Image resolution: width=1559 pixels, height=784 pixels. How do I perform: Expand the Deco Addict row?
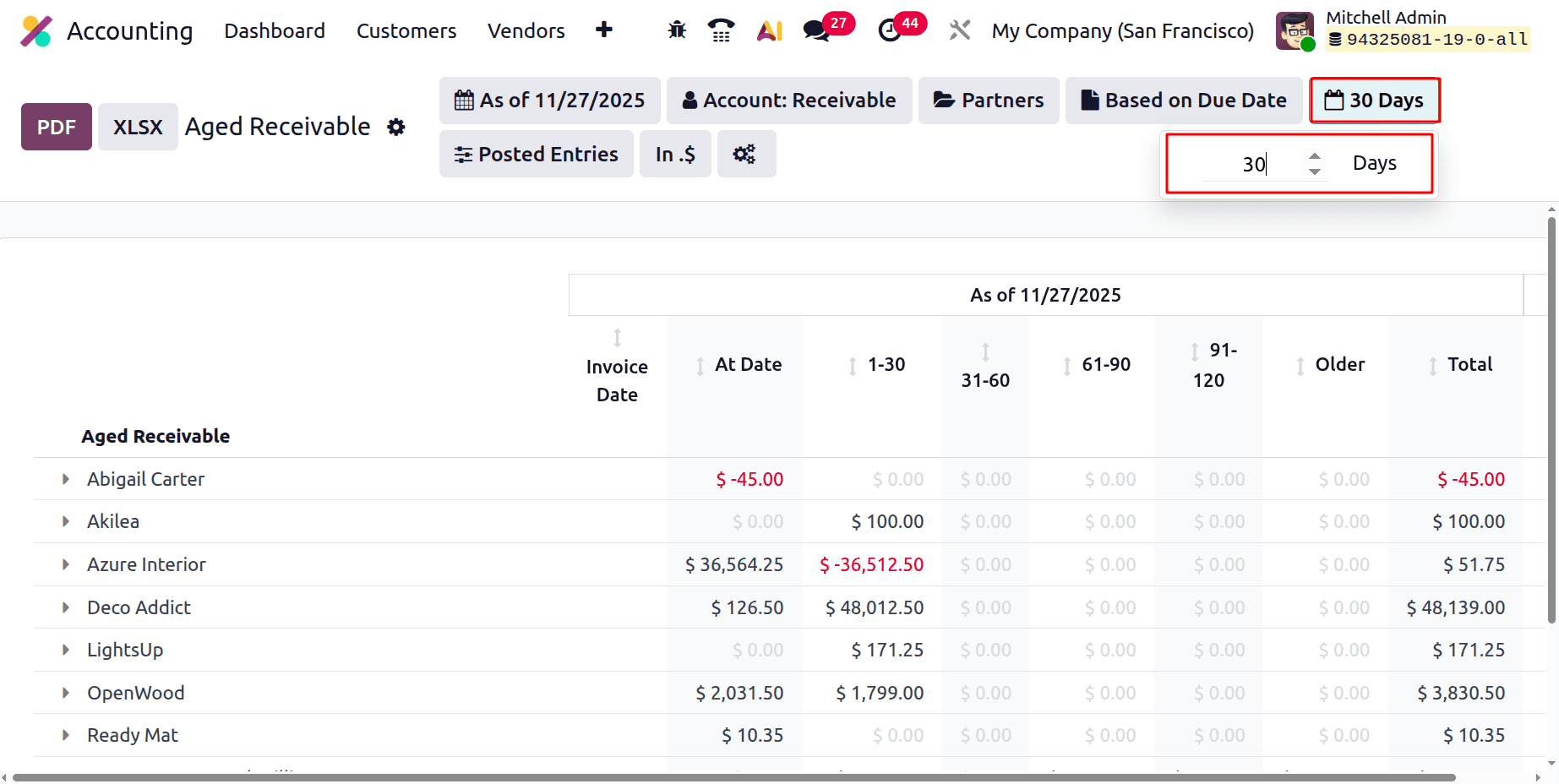[66, 607]
